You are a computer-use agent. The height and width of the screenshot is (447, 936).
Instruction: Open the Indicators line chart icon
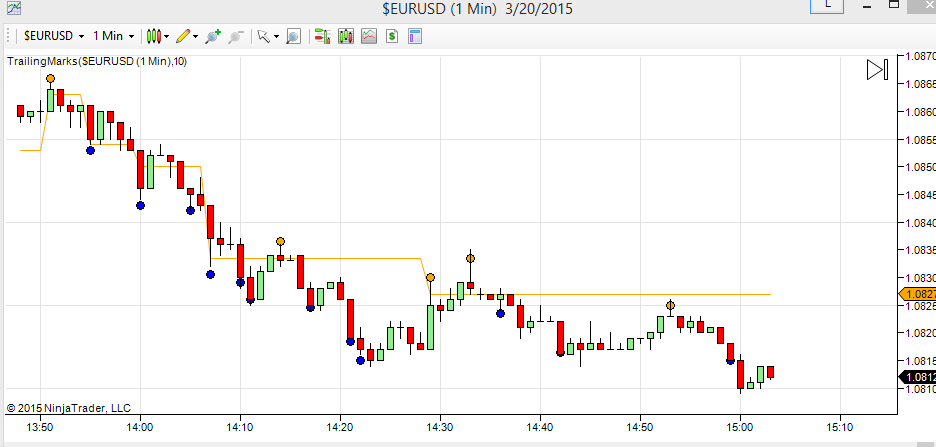click(x=369, y=36)
